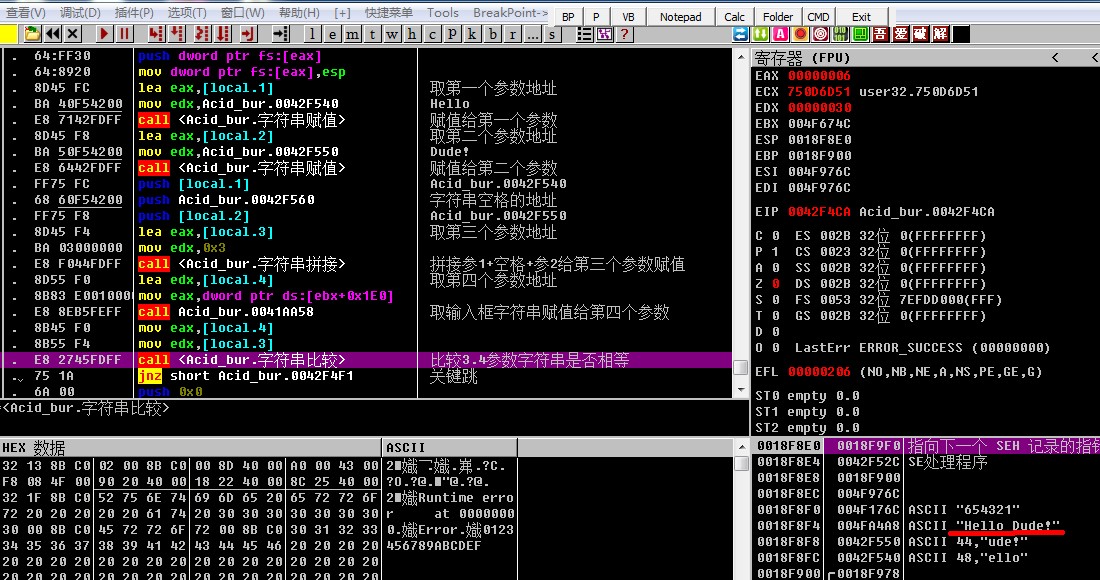Click the pink A plugin icon

780,34
